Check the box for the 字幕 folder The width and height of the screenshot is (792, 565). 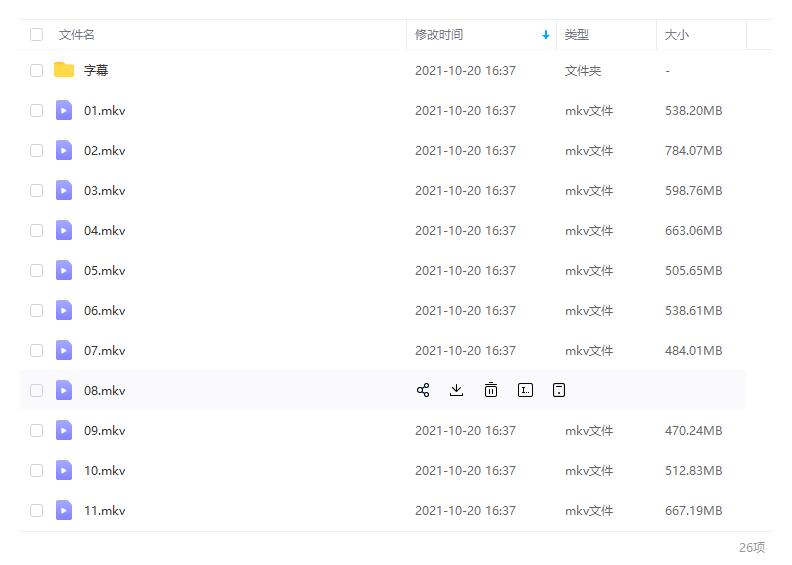(36, 70)
